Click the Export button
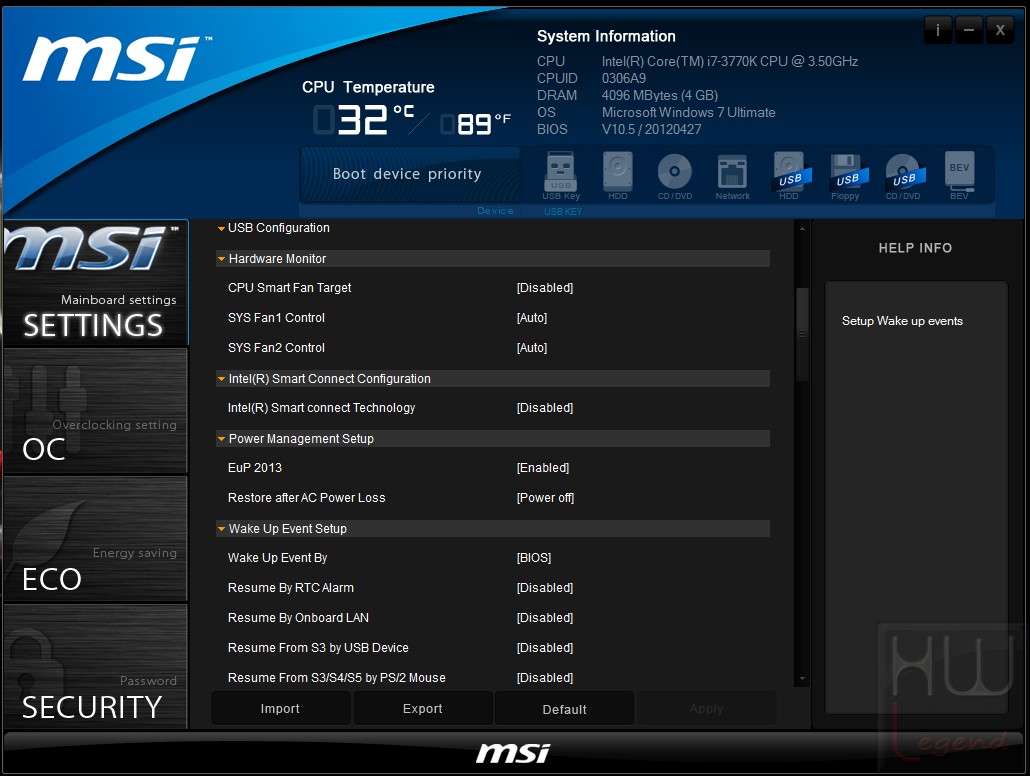 pos(422,708)
